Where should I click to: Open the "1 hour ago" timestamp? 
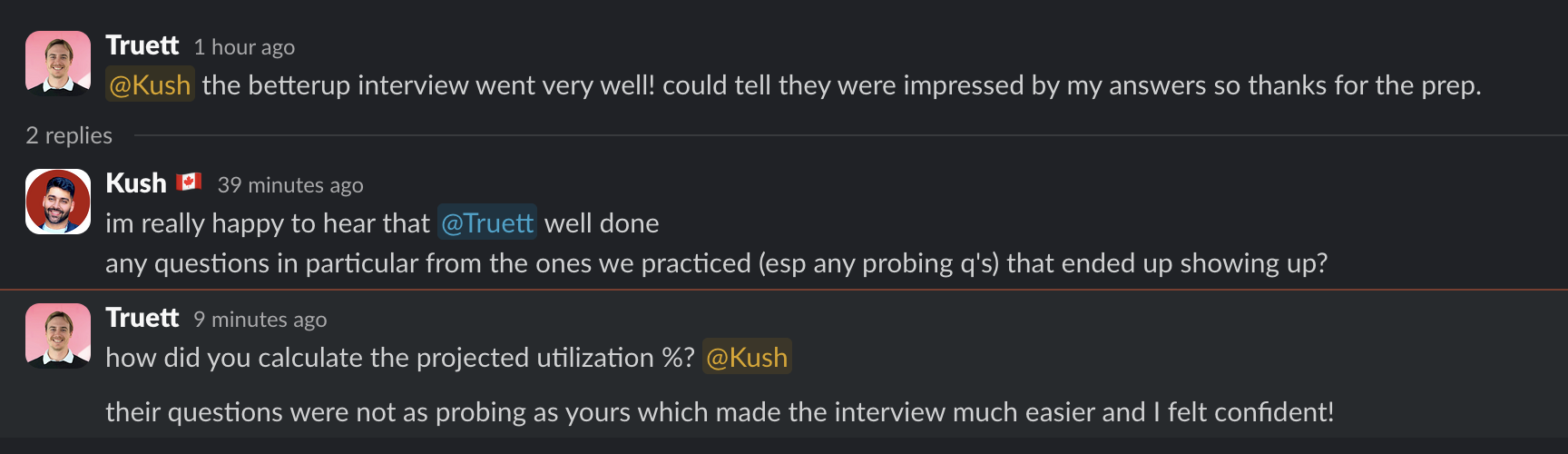pyautogui.click(x=244, y=47)
